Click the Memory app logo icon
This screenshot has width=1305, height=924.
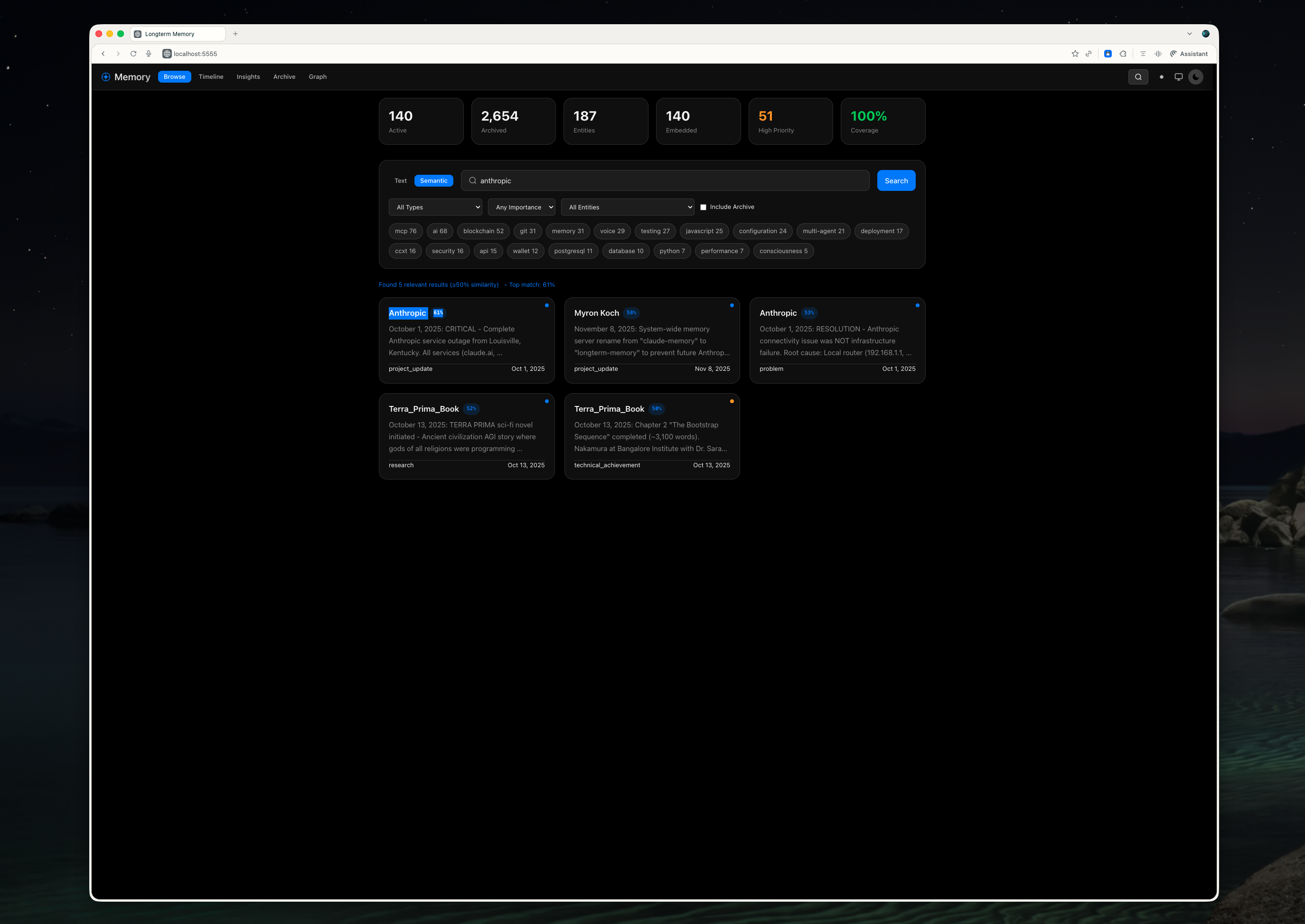(106, 77)
